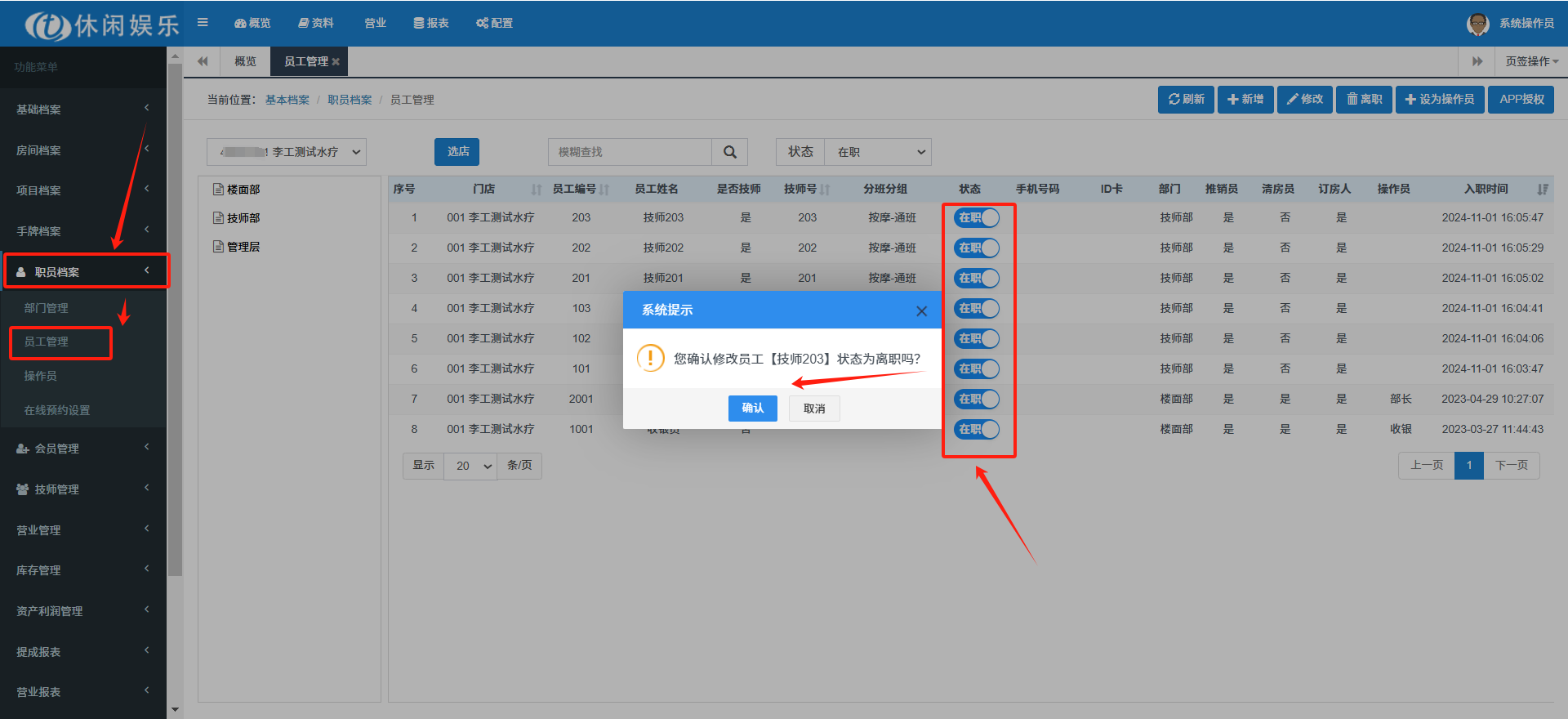Click the hamburger menu collapse icon
Image resolution: width=1568 pixels, height=719 pixels.
point(203,23)
